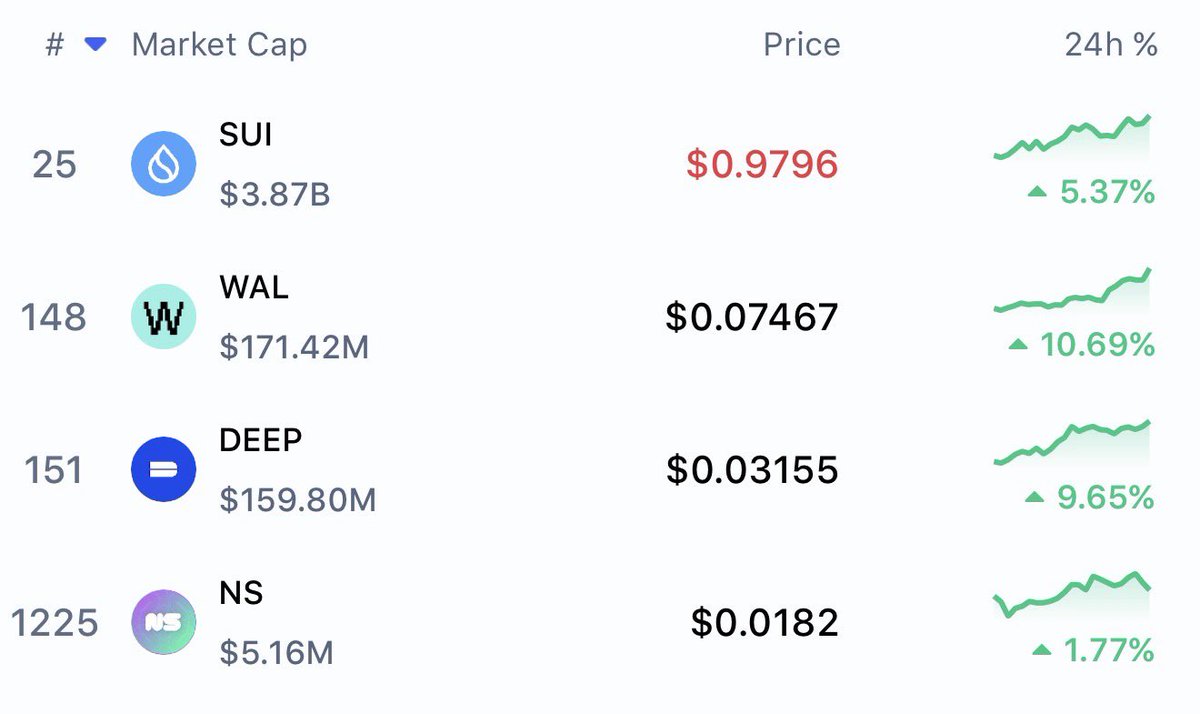Sort the list by Price header
1200x714 pixels.
(801, 45)
